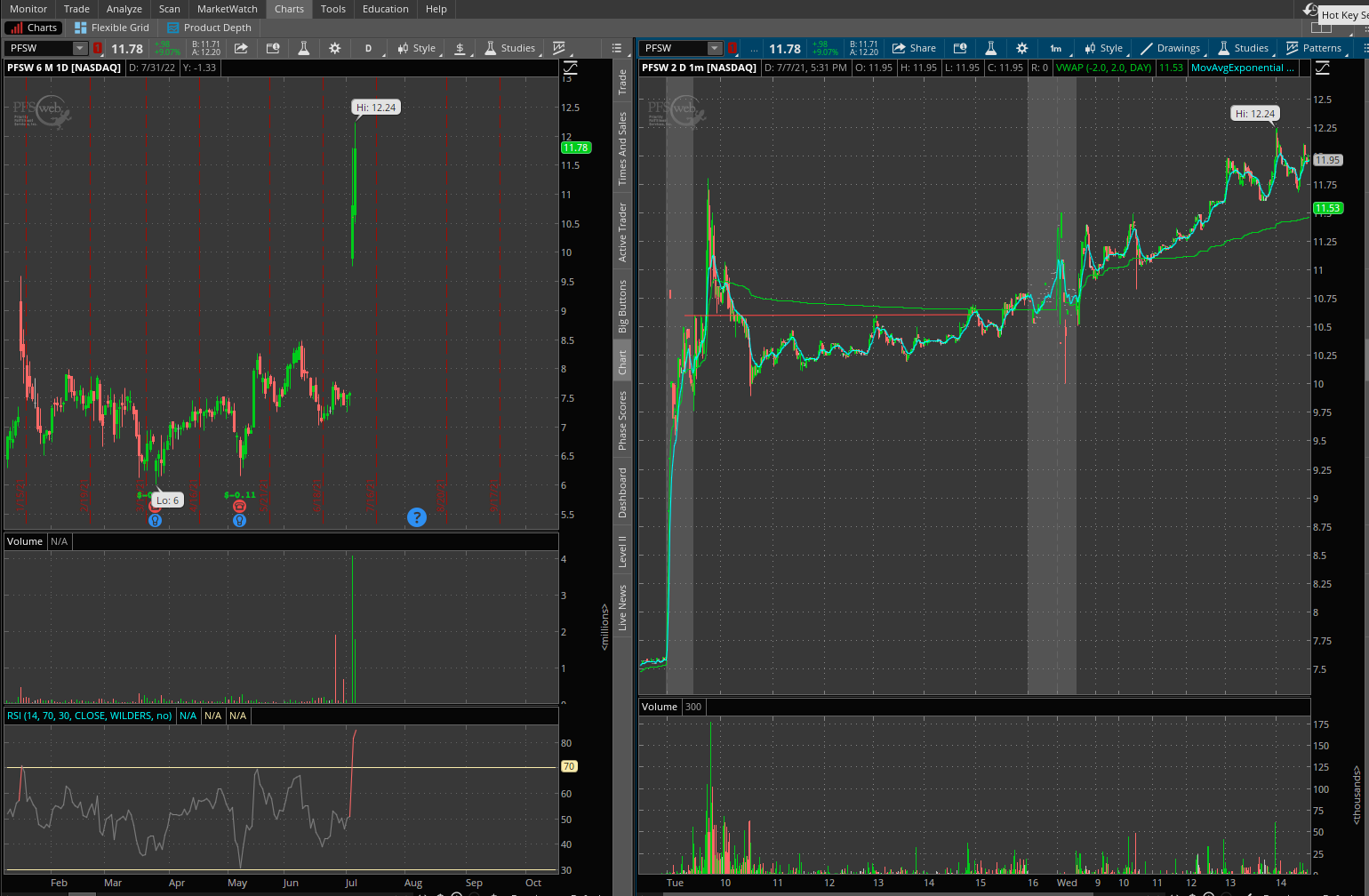Click the MovAvgExponential study label
This screenshot has height=896, width=1369.
pyautogui.click(x=1242, y=68)
